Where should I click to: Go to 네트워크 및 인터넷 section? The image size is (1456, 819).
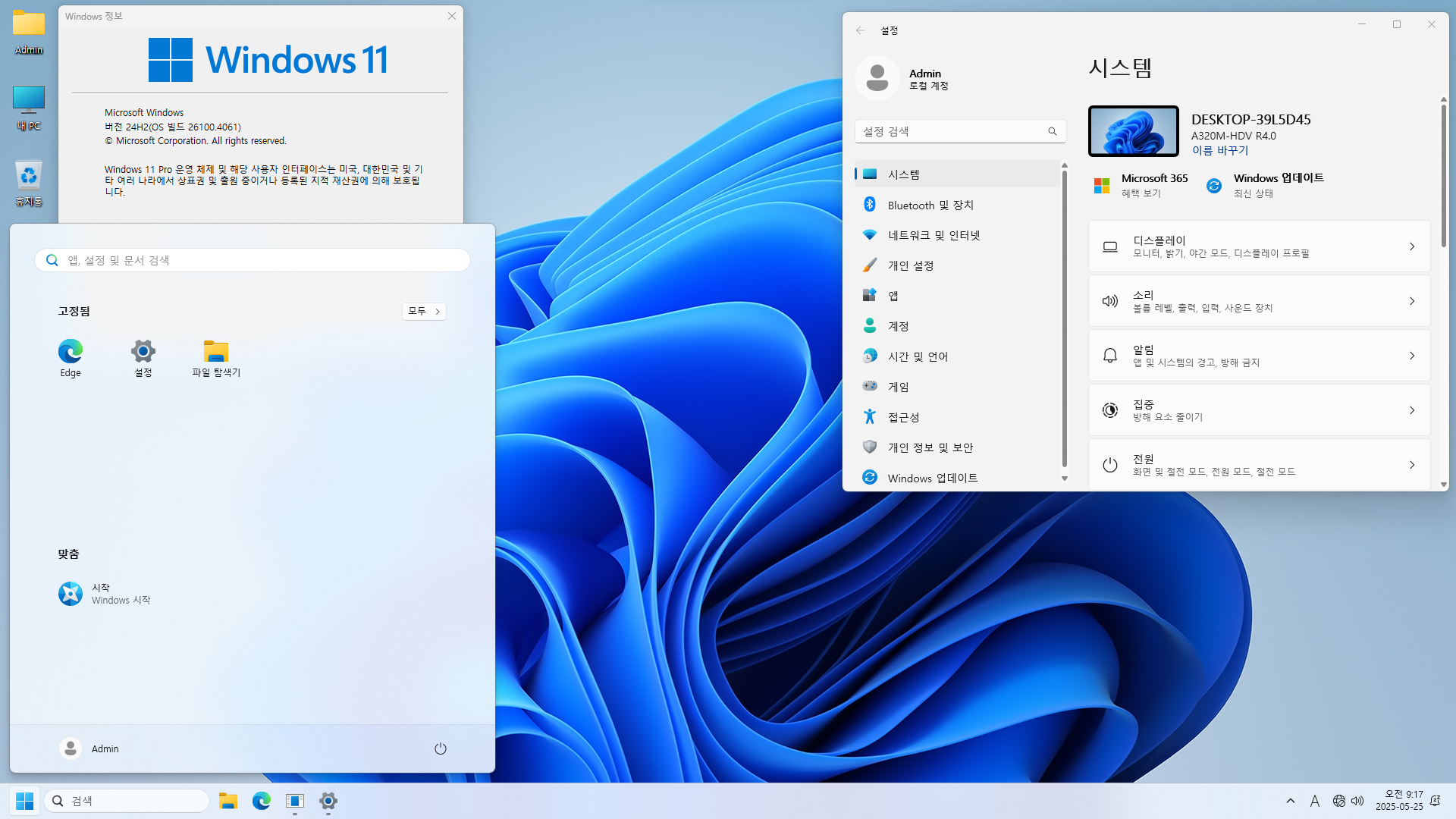click(934, 235)
